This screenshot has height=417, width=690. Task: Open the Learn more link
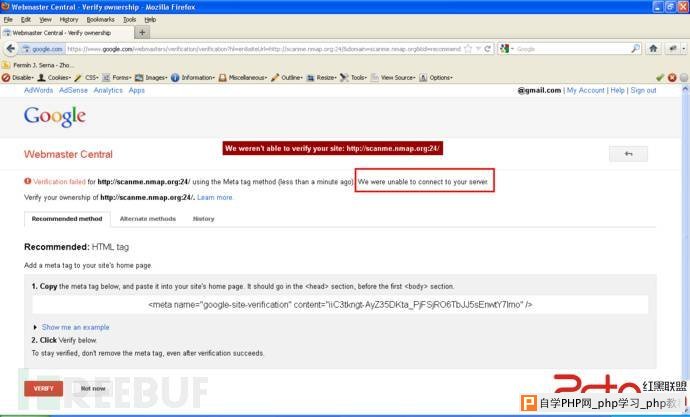215,198
